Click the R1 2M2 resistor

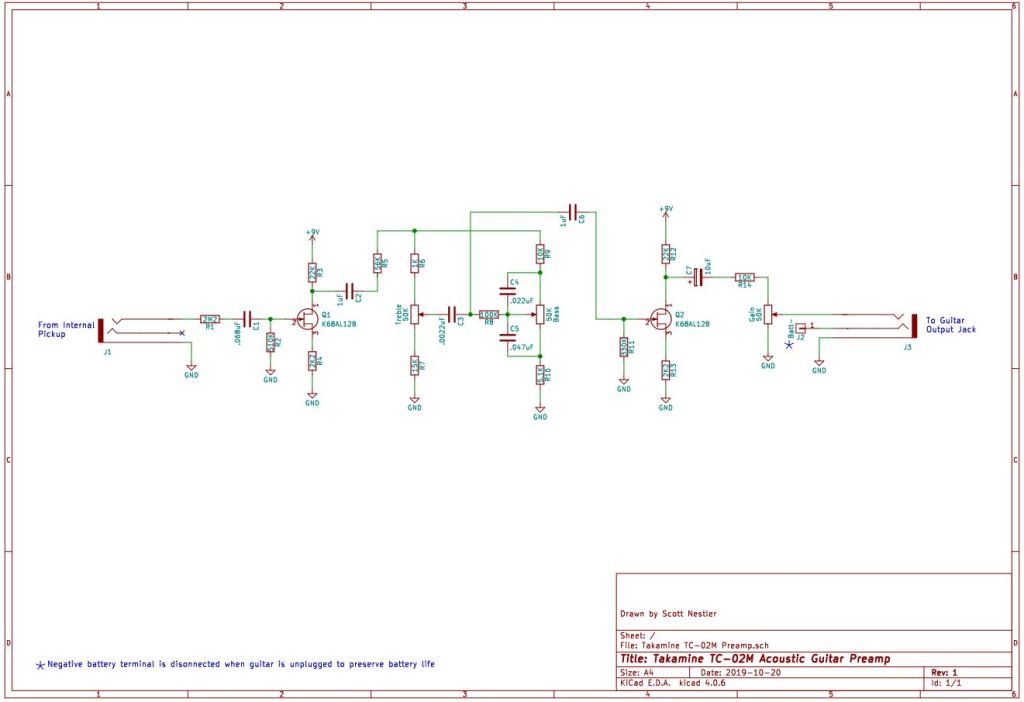coord(210,319)
